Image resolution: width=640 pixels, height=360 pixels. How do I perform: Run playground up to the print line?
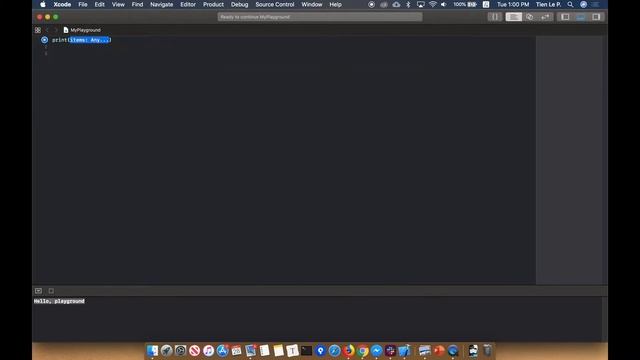[44, 40]
